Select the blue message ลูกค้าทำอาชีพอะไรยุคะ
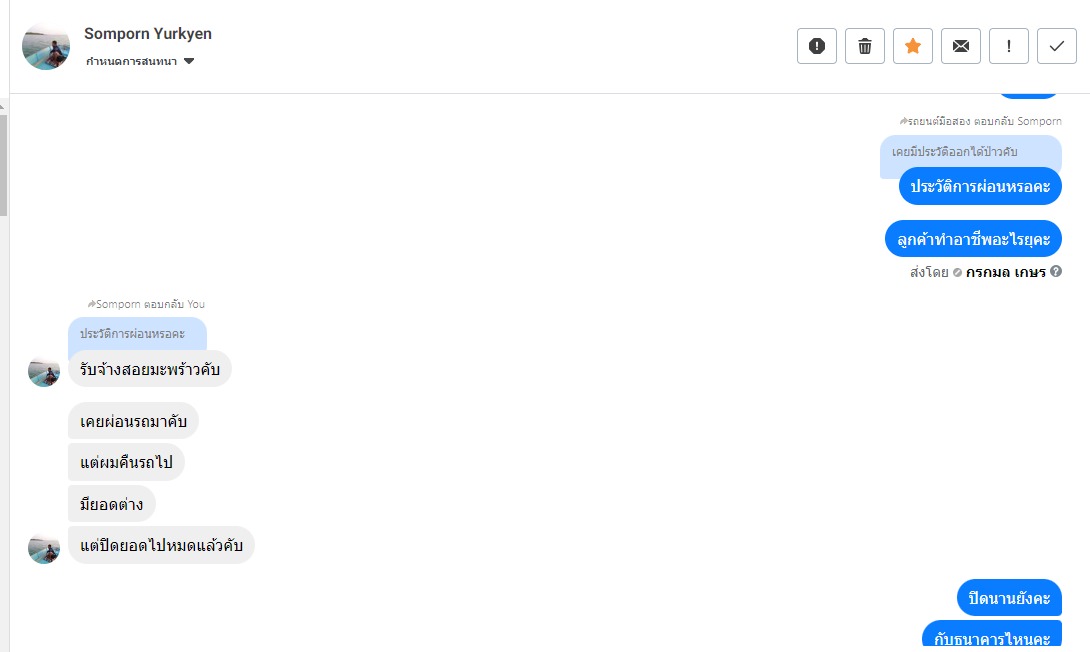Viewport: 1090px width, 652px height. coord(973,239)
